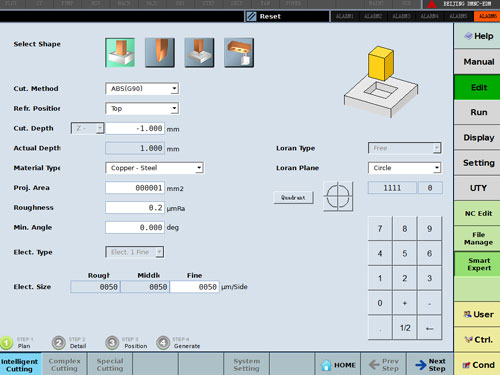This screenshot has width=500, height=375.
Task: Open the User panel
Action: tap(477, 314)
